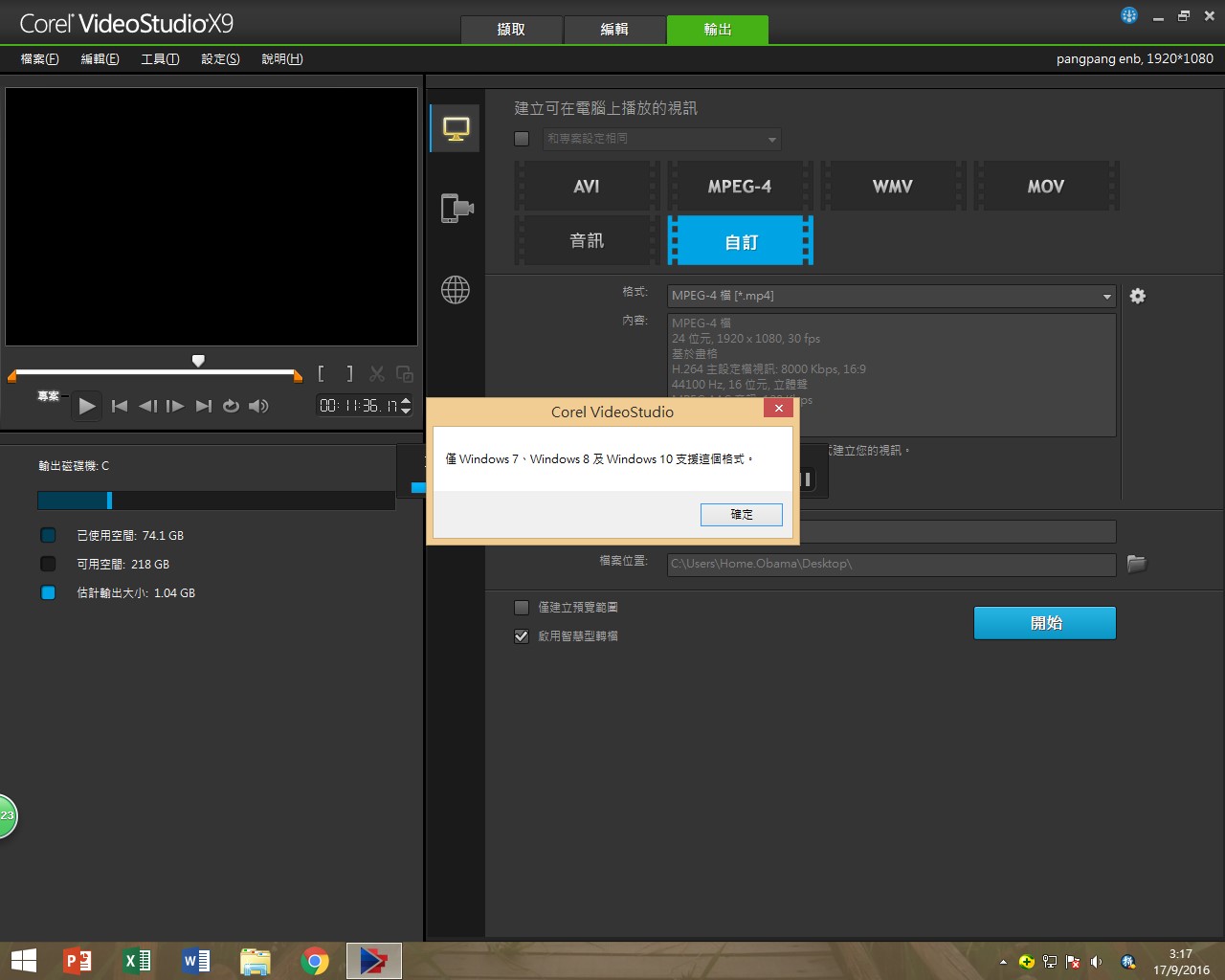Select the computer output category icon
The width and height of the screenshot is (1225, 980).
pos(456,128)
